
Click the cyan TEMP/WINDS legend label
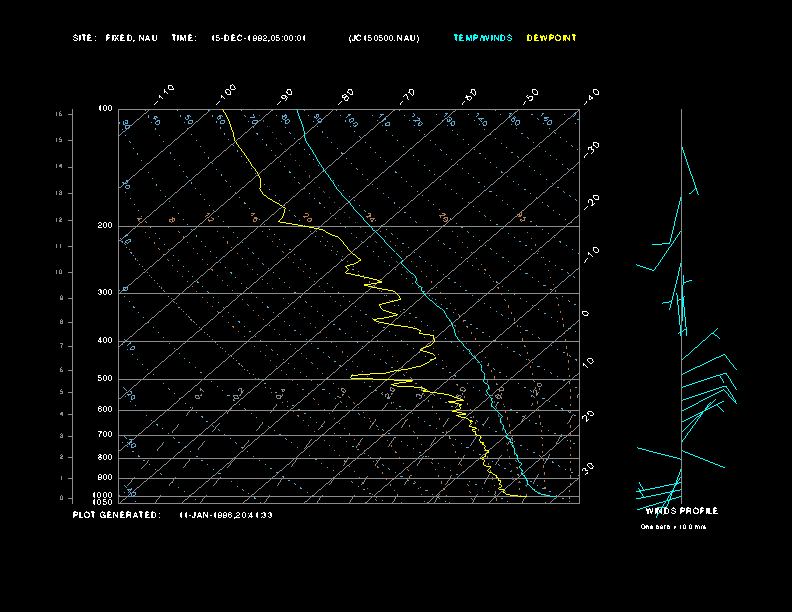482,38
